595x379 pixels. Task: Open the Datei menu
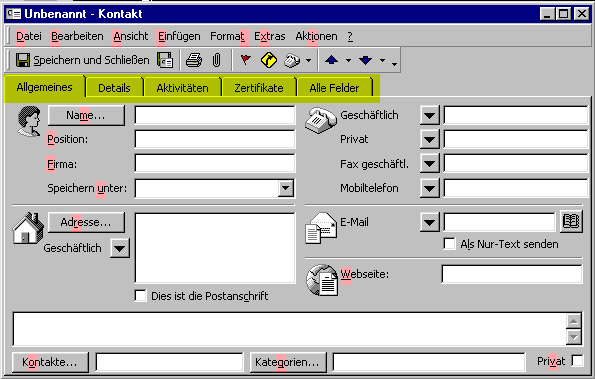point(29,36)
